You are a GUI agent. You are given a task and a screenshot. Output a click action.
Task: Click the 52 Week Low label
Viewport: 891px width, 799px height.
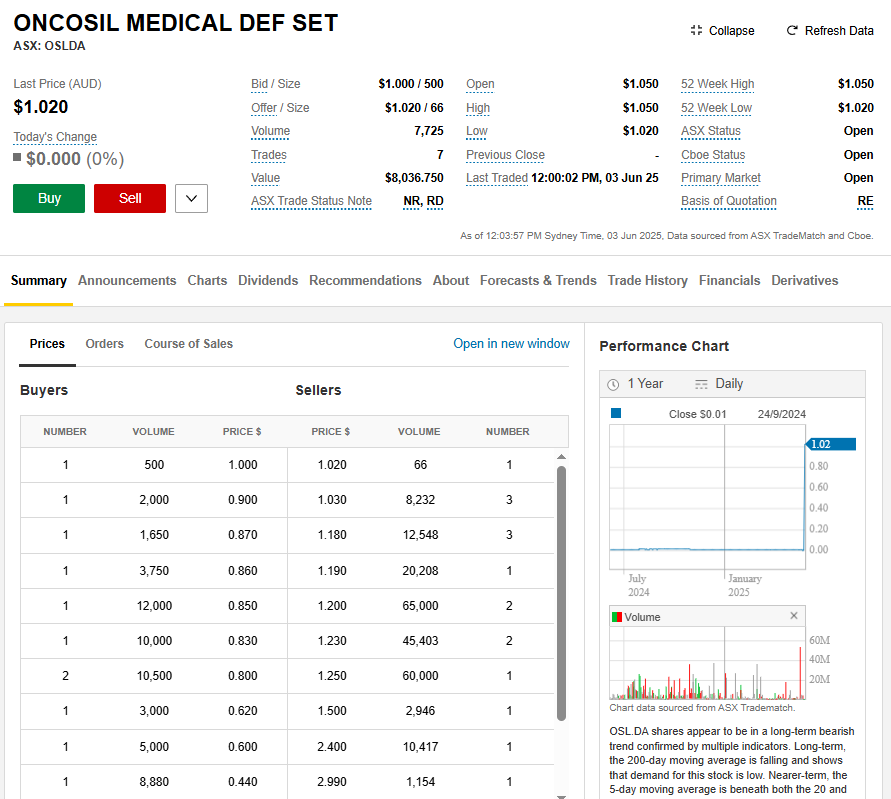click(x=717, y=108)
